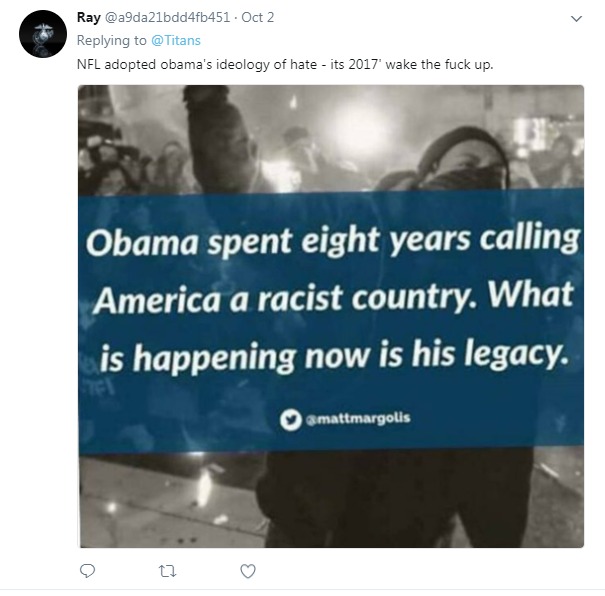Retweet this tweet using the arrows icon
Screen dimensions: 605x596
[x=168, y=571]
